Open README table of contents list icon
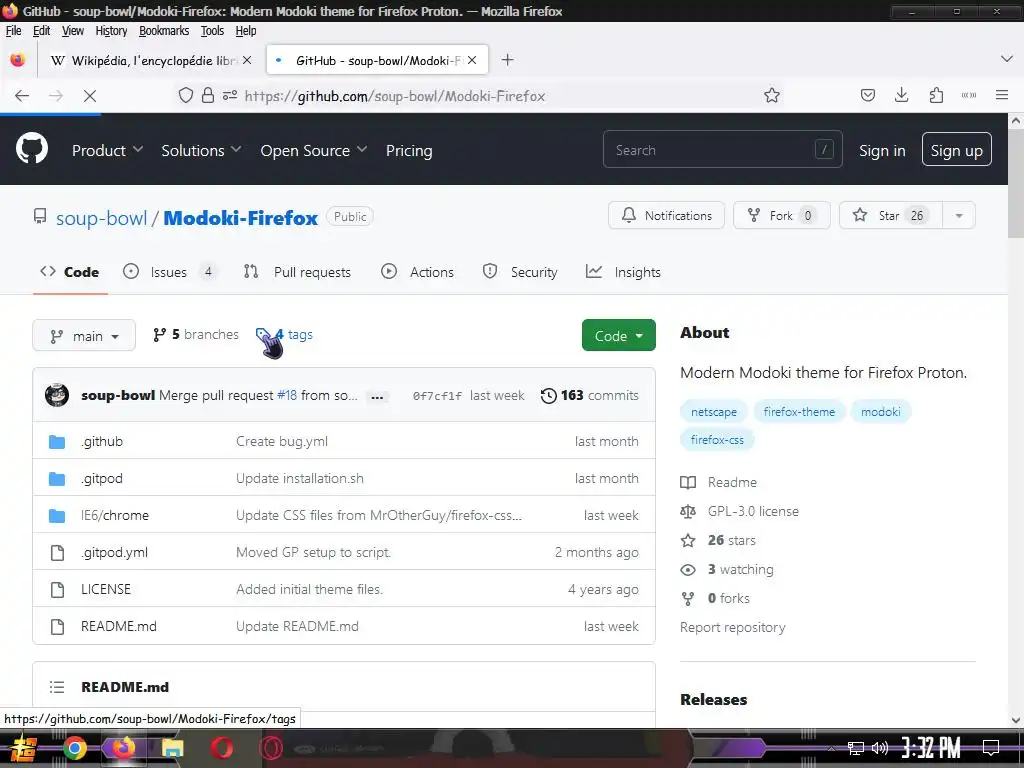1024x768 pixels. pos(57,687)
